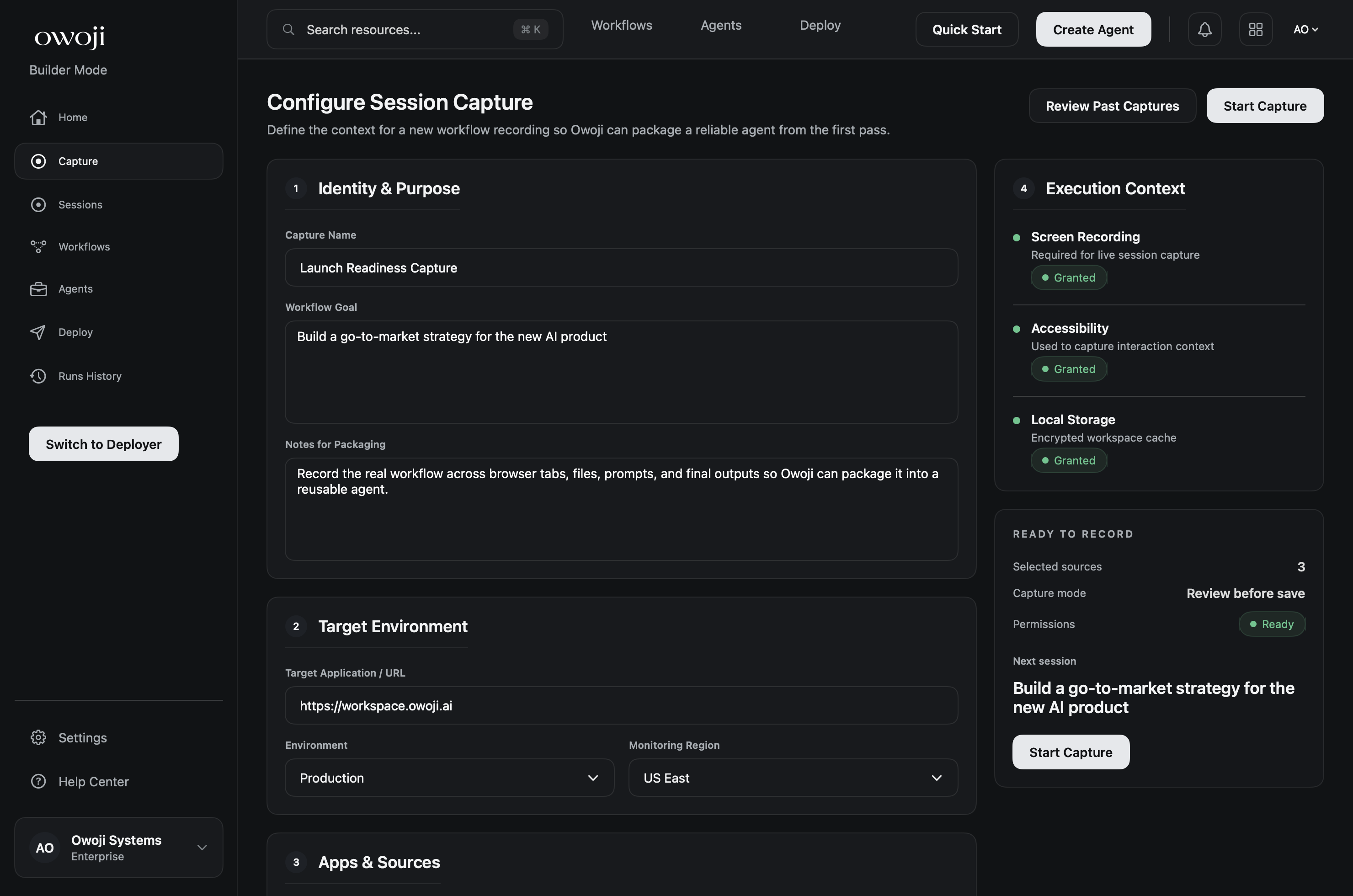Viewport: 1353px width, 896px height.
Task: Open the AO account menu in header
Action: click(x=1305, y=29)
